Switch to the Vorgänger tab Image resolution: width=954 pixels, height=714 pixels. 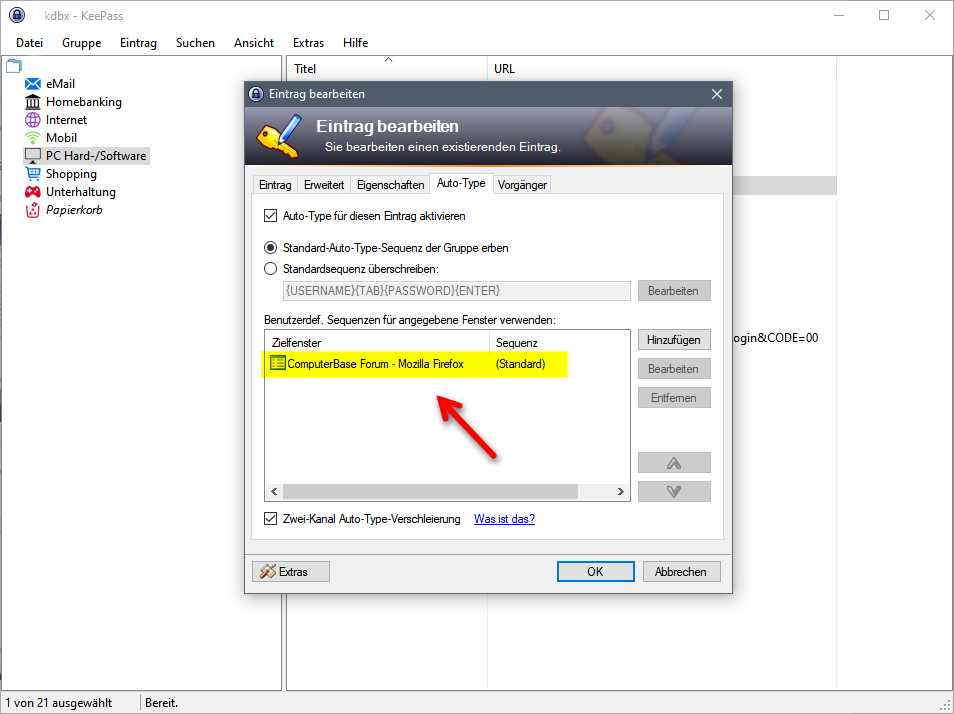522,185
